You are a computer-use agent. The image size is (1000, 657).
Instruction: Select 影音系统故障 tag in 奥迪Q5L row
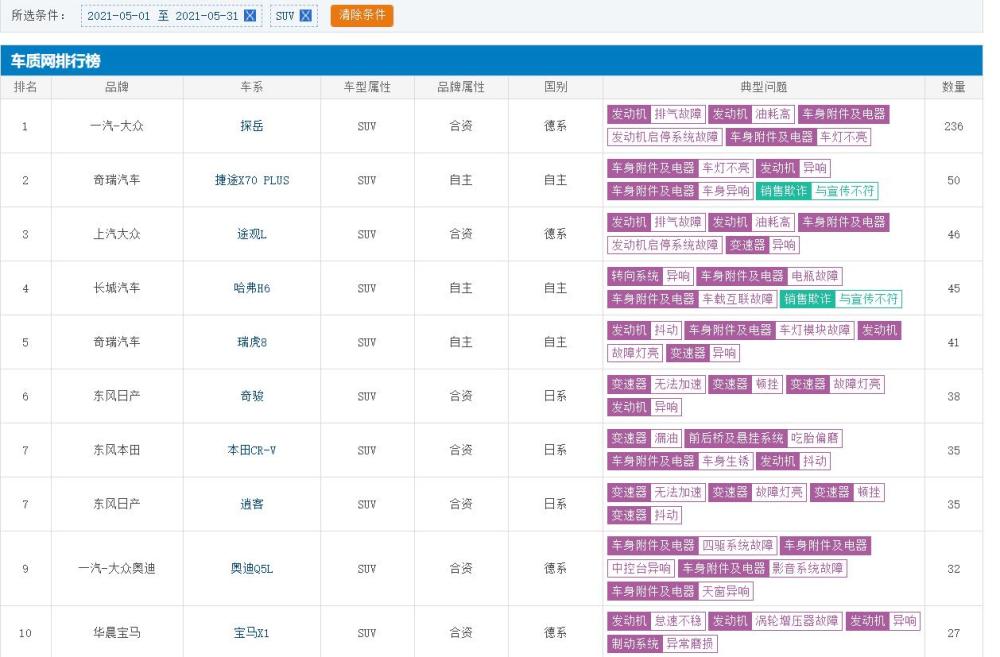click(763, 568)
